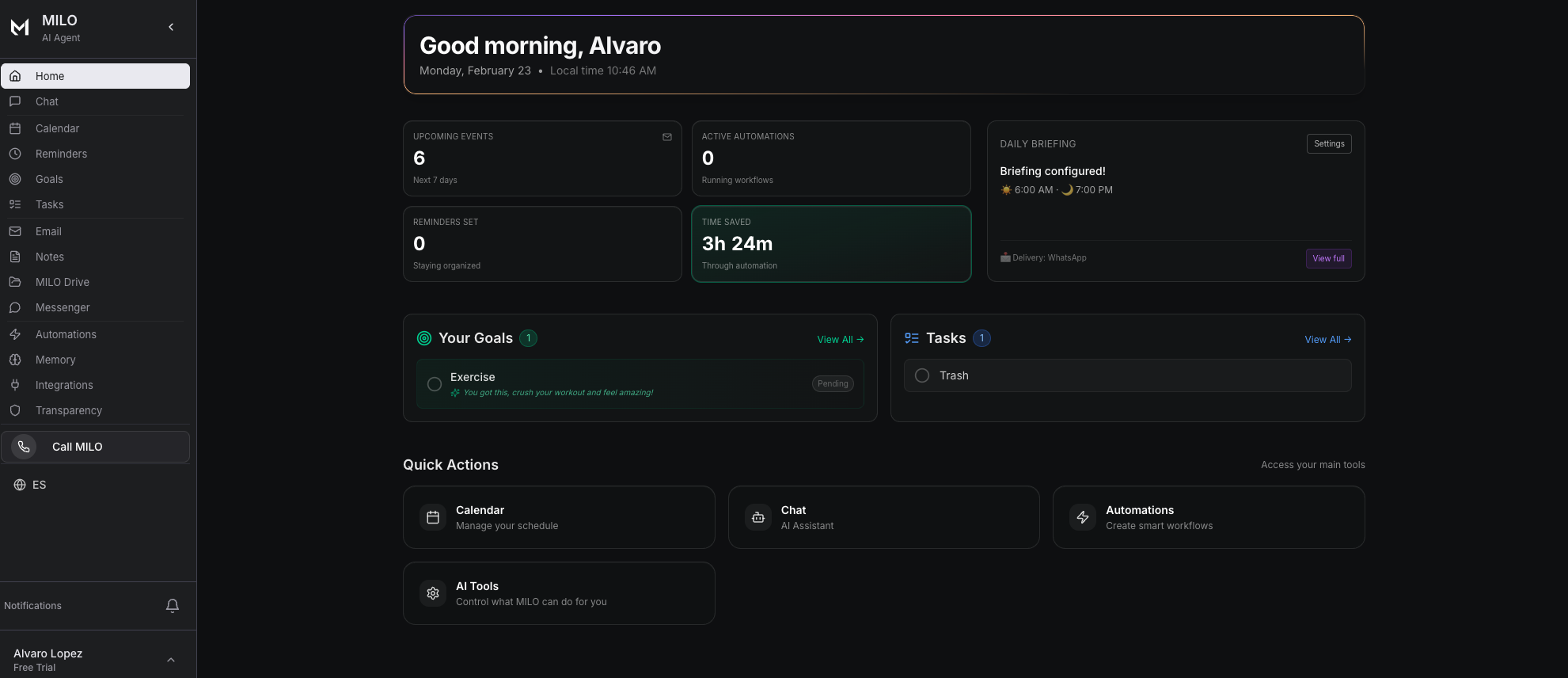Viewport: 1568px width, 678px height.
Task: Click the Memory brain icon
Action: tap(15, 360)
